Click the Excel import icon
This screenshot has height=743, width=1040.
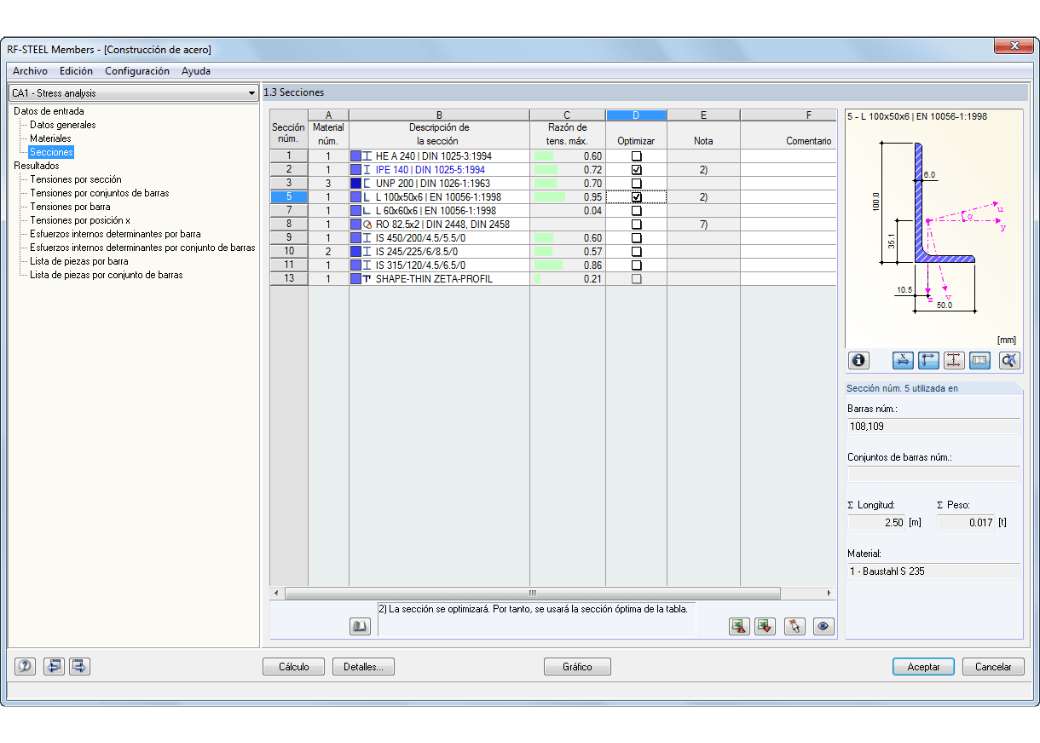click(x=765, y=626)
